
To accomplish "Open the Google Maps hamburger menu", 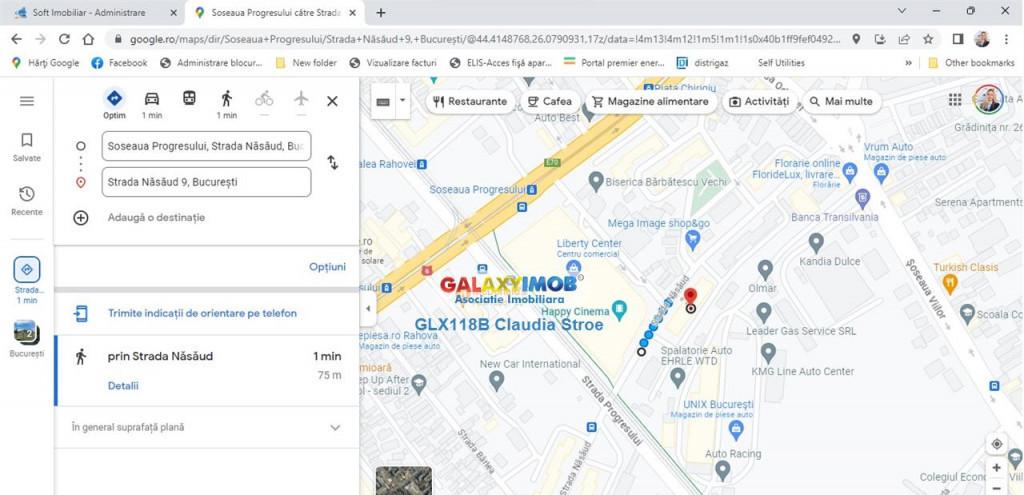I will (x=27, y=101).
